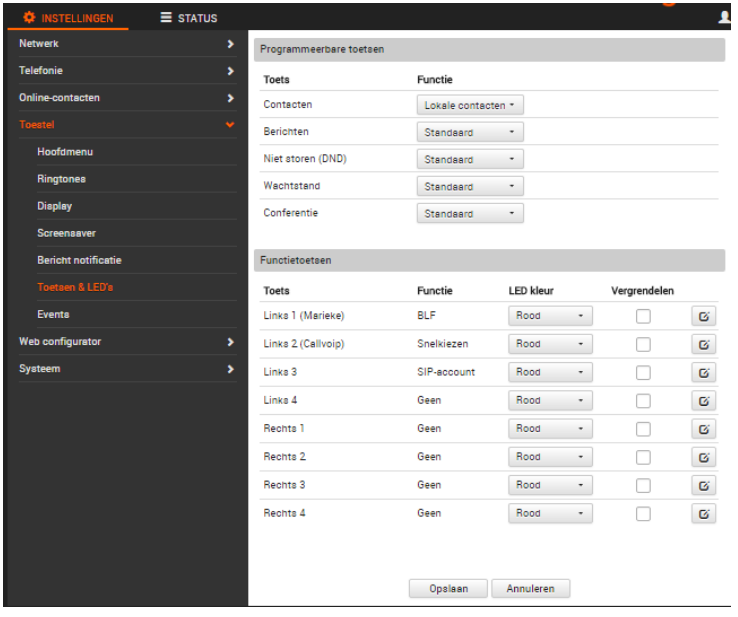The width and height of the screenshot is (738, 617).
Task: Expand the Telefonie menu section
Action: [128, 71]
